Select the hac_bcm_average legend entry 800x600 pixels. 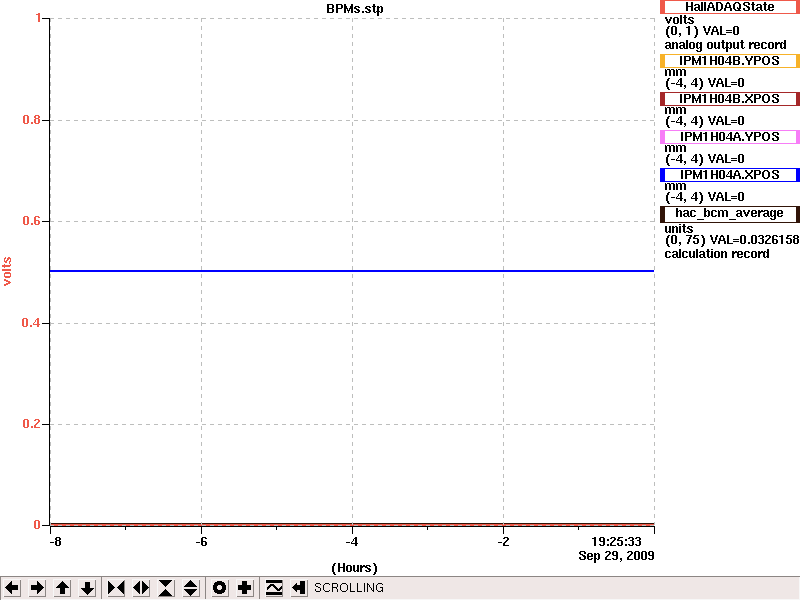click(730, 214)
